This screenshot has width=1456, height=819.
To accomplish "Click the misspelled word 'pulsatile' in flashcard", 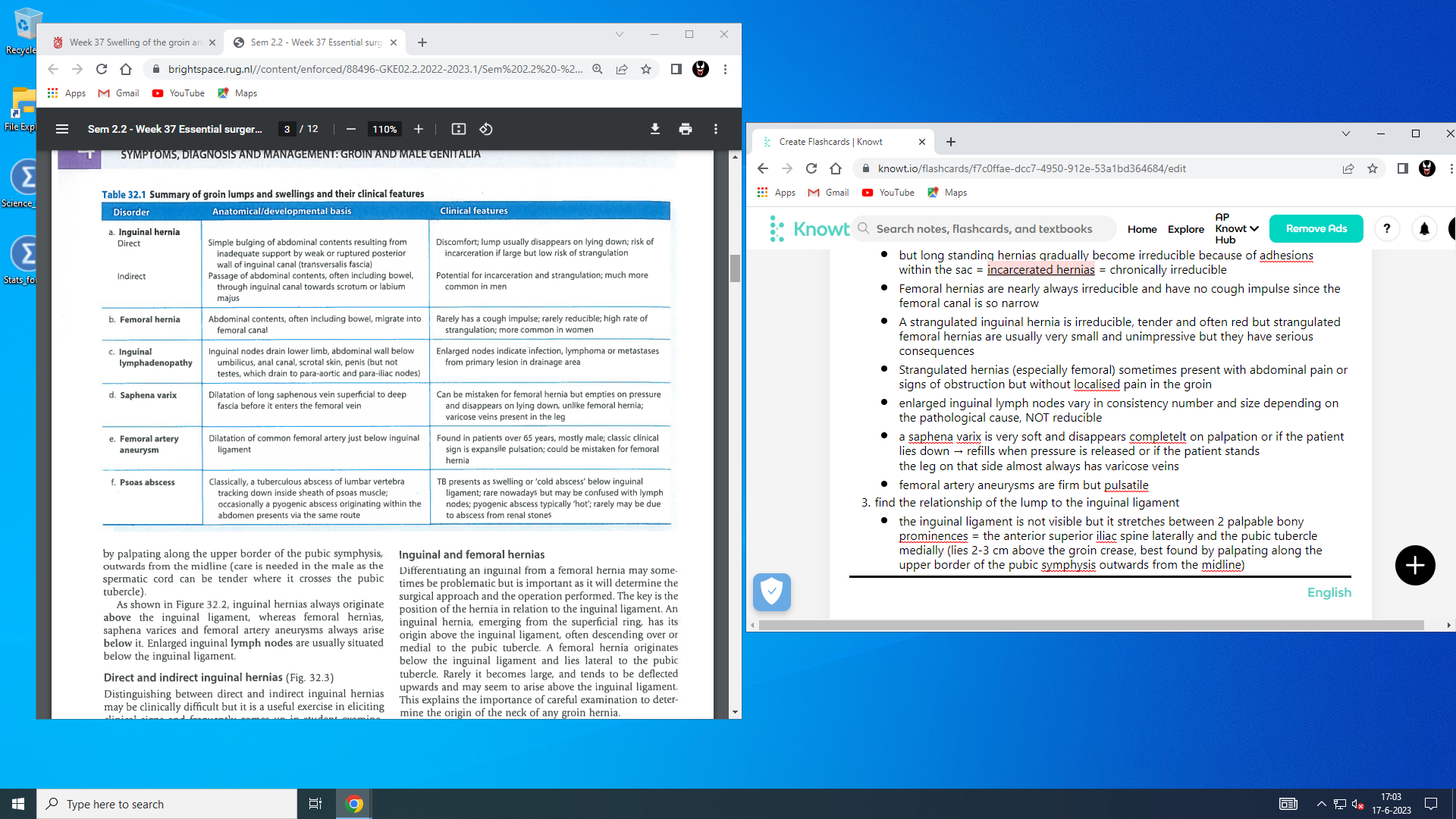I will (x=1126, y=485).
